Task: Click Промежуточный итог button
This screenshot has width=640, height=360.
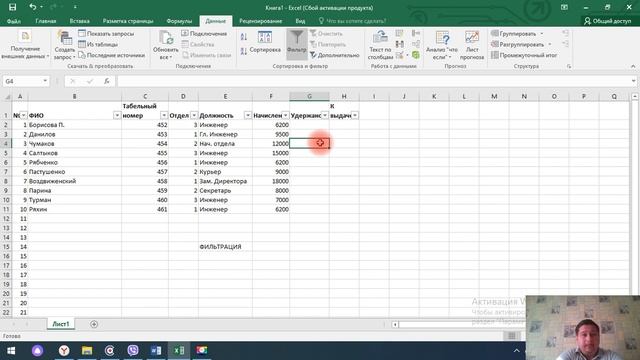Action: [524, 55]
